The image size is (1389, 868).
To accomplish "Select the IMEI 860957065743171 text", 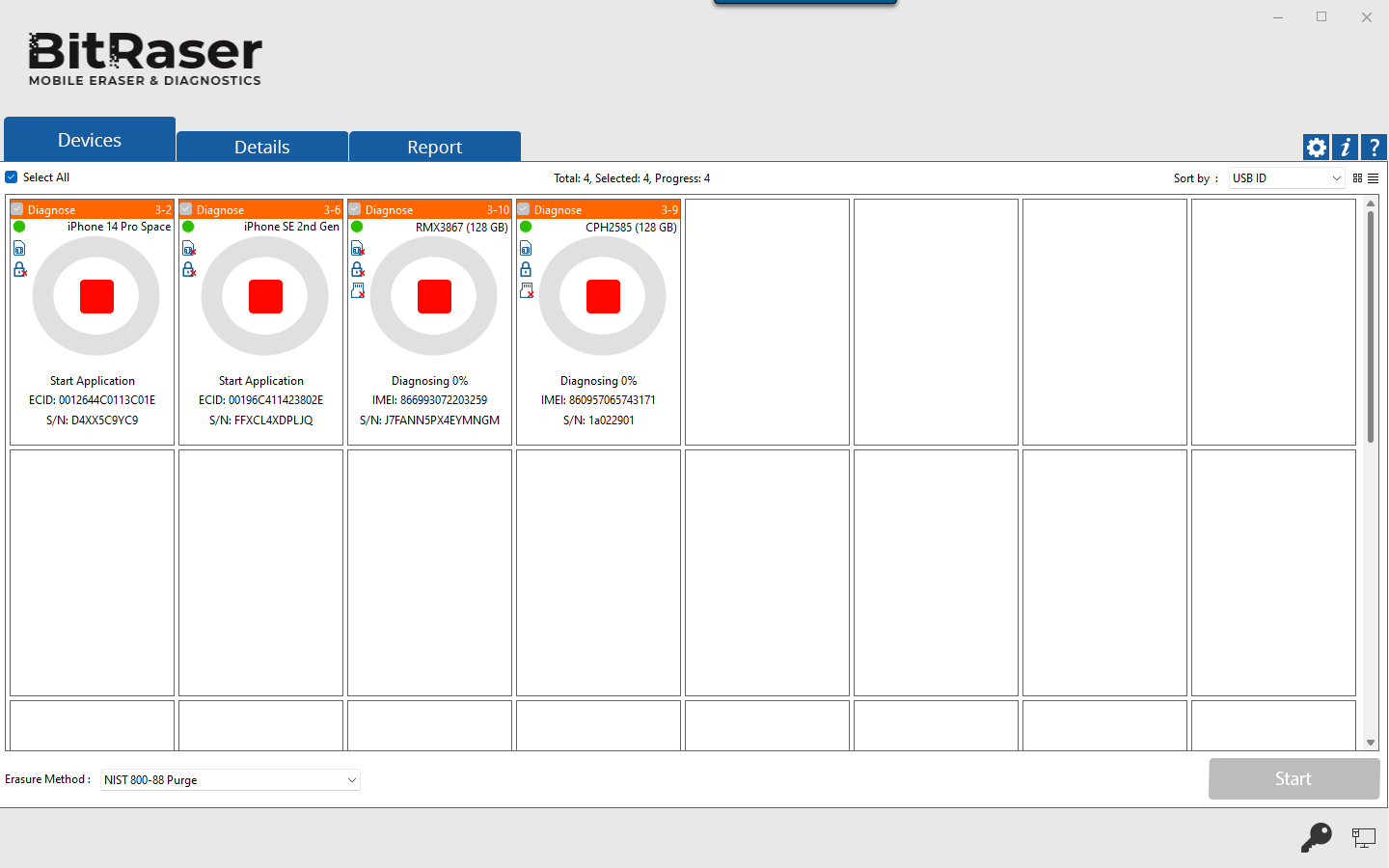I will point(599,400).
